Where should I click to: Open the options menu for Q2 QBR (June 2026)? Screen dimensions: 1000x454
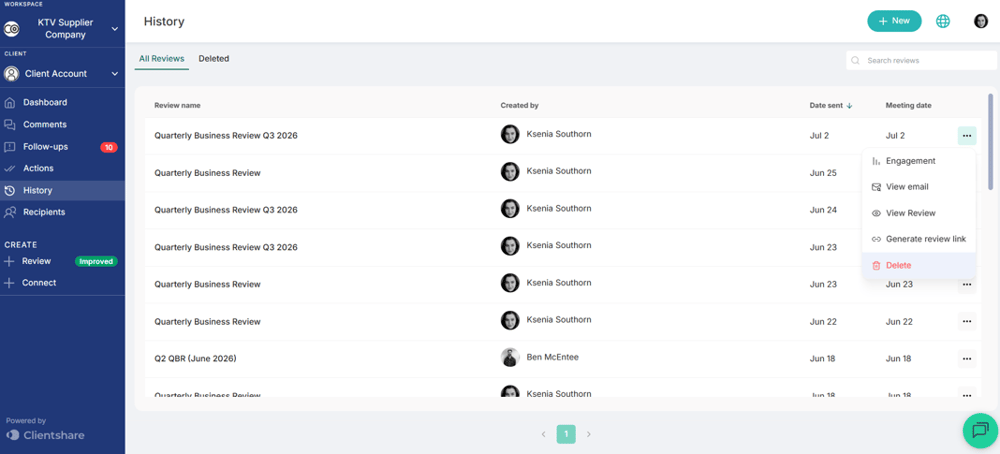(x=967, y=358)
